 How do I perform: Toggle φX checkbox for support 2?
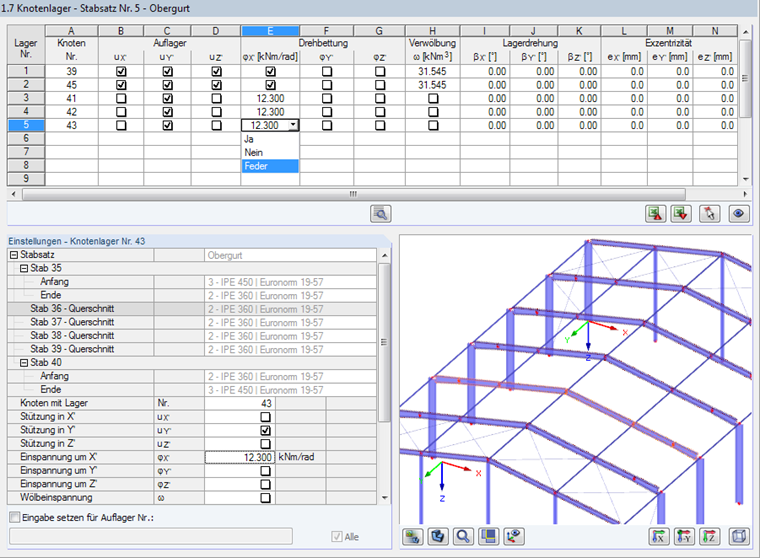tap(270, 85)
